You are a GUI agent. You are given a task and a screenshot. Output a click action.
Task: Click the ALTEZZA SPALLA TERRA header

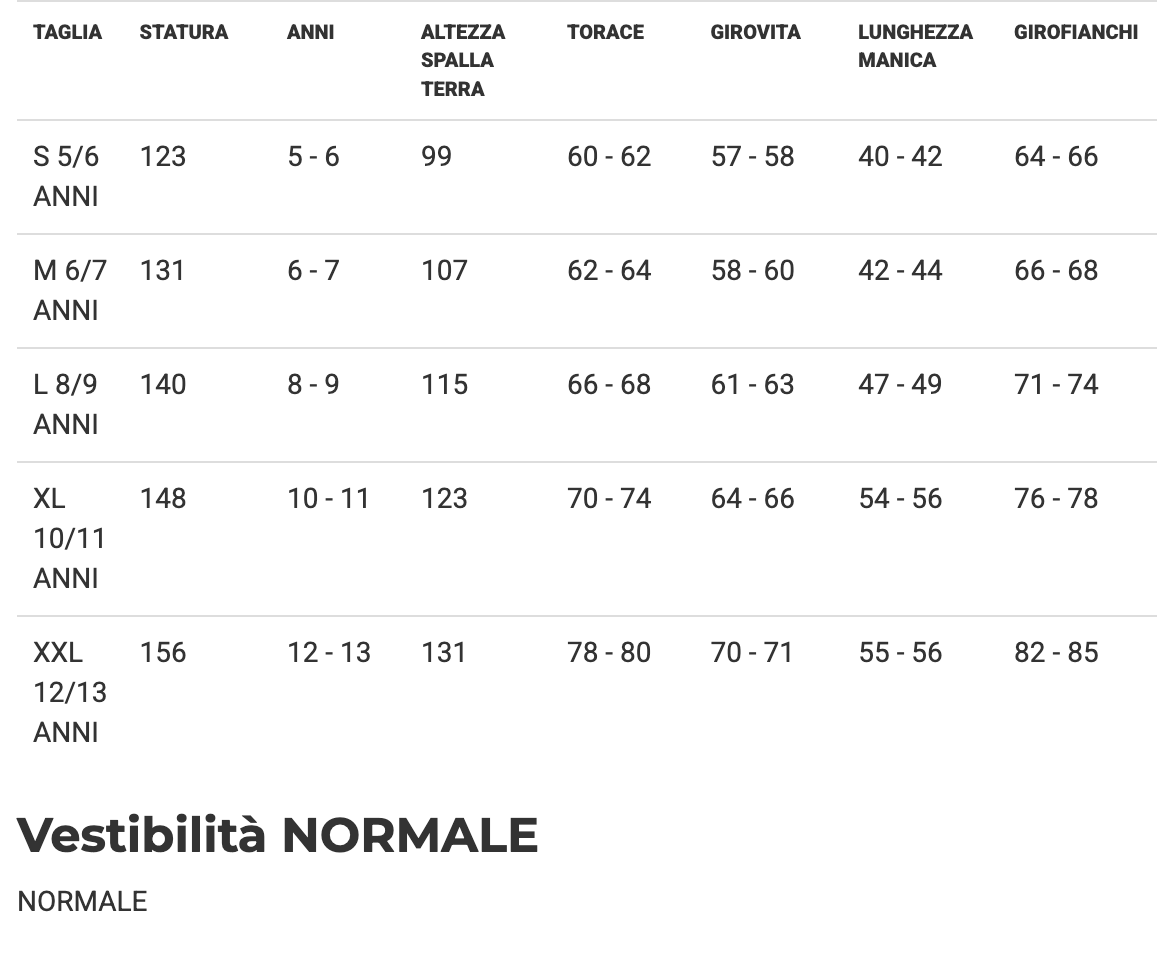[463, 60]
